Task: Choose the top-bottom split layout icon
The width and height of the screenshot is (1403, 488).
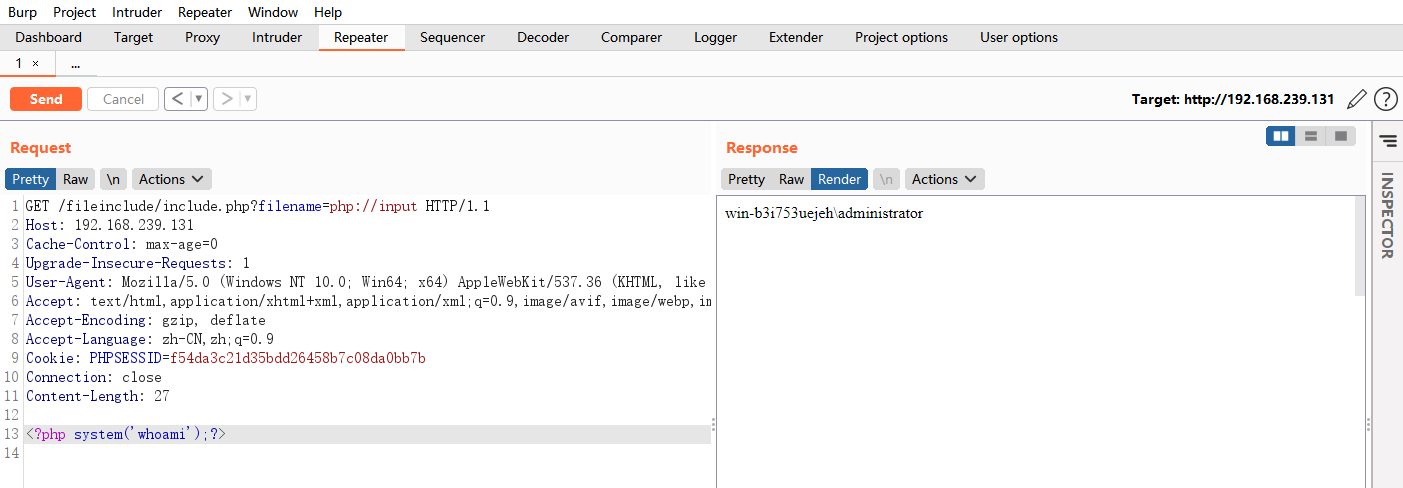Action: 1311,136
